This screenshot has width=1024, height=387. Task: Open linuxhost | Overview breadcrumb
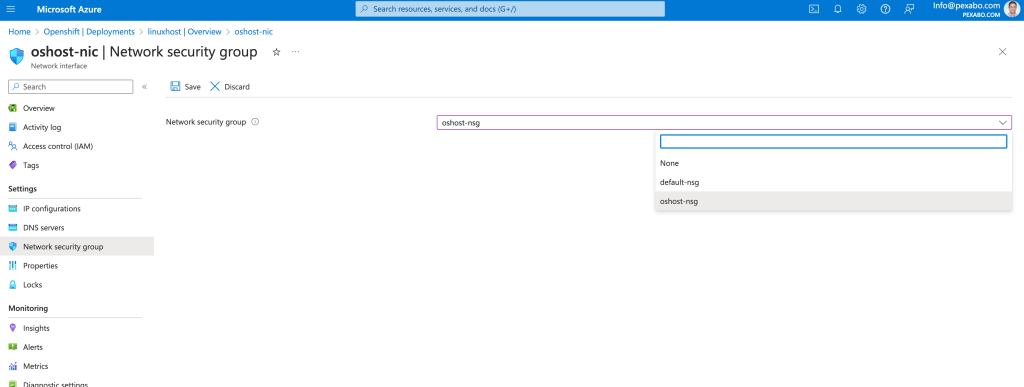[184, 31]
